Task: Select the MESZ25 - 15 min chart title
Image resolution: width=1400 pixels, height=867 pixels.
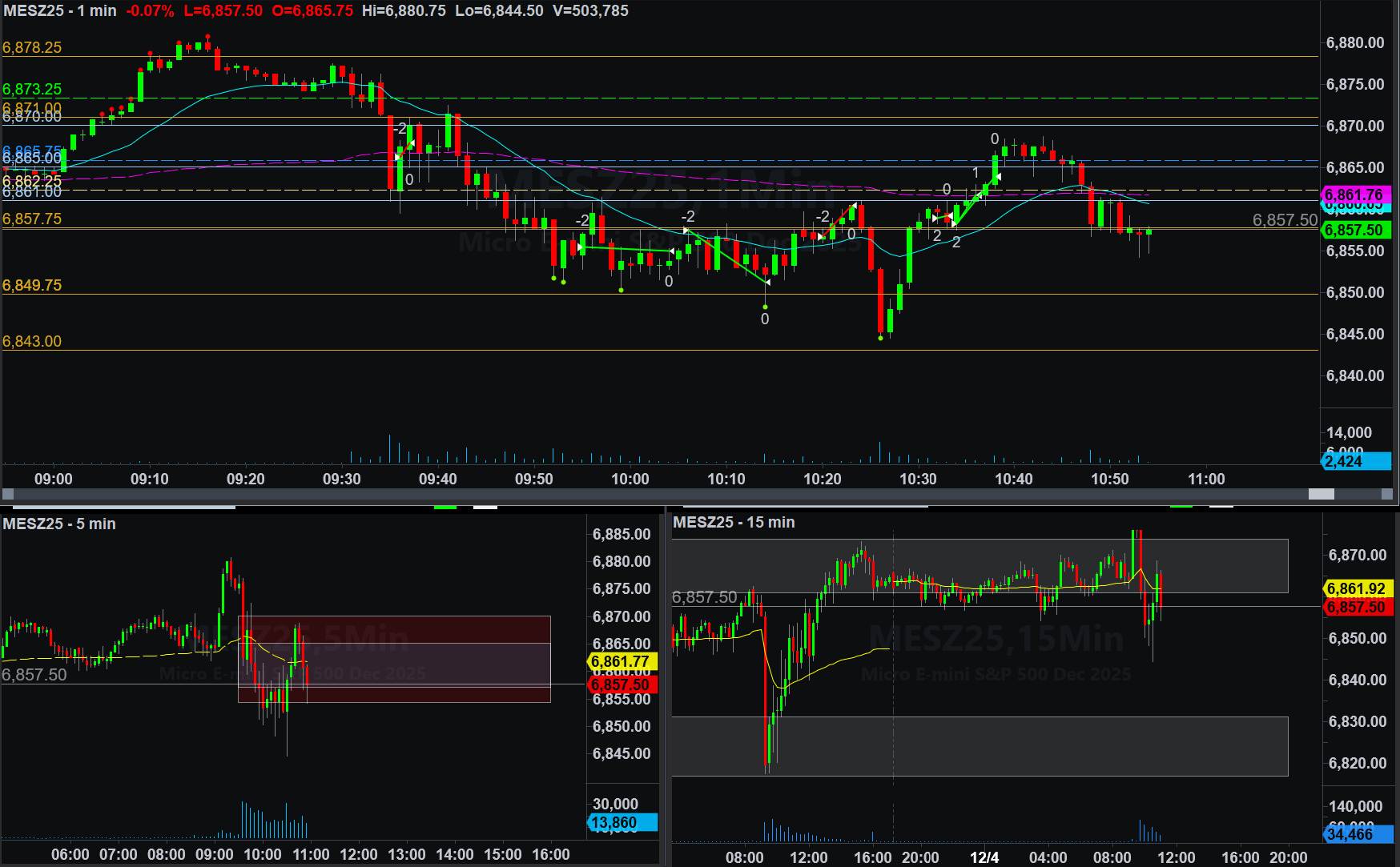Action: (x=734, y=522)
